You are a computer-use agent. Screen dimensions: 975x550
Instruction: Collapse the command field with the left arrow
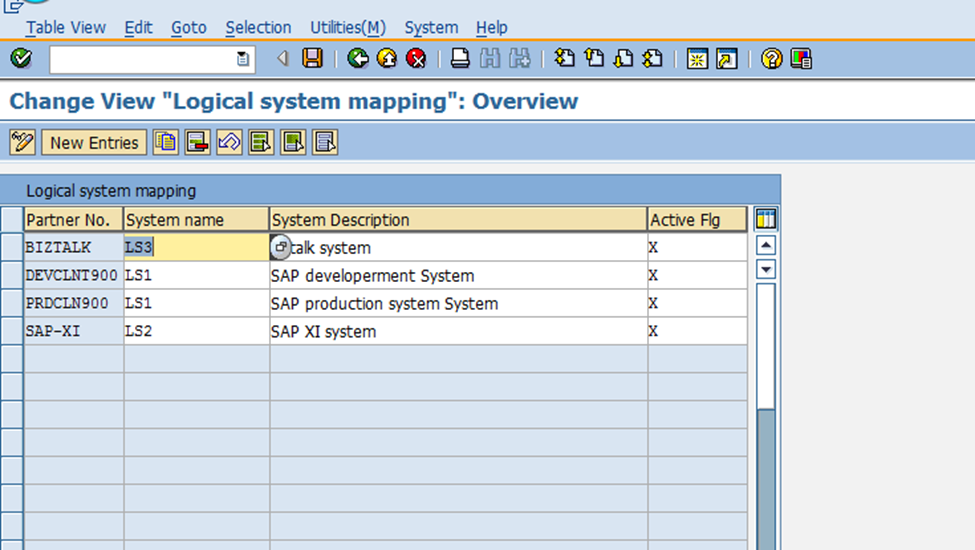tap(283, 59)
